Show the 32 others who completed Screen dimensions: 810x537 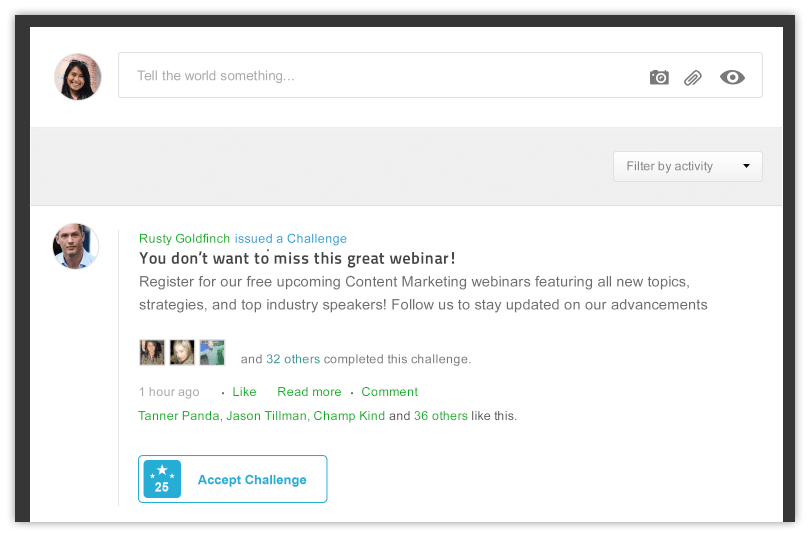tap(293, 359)
